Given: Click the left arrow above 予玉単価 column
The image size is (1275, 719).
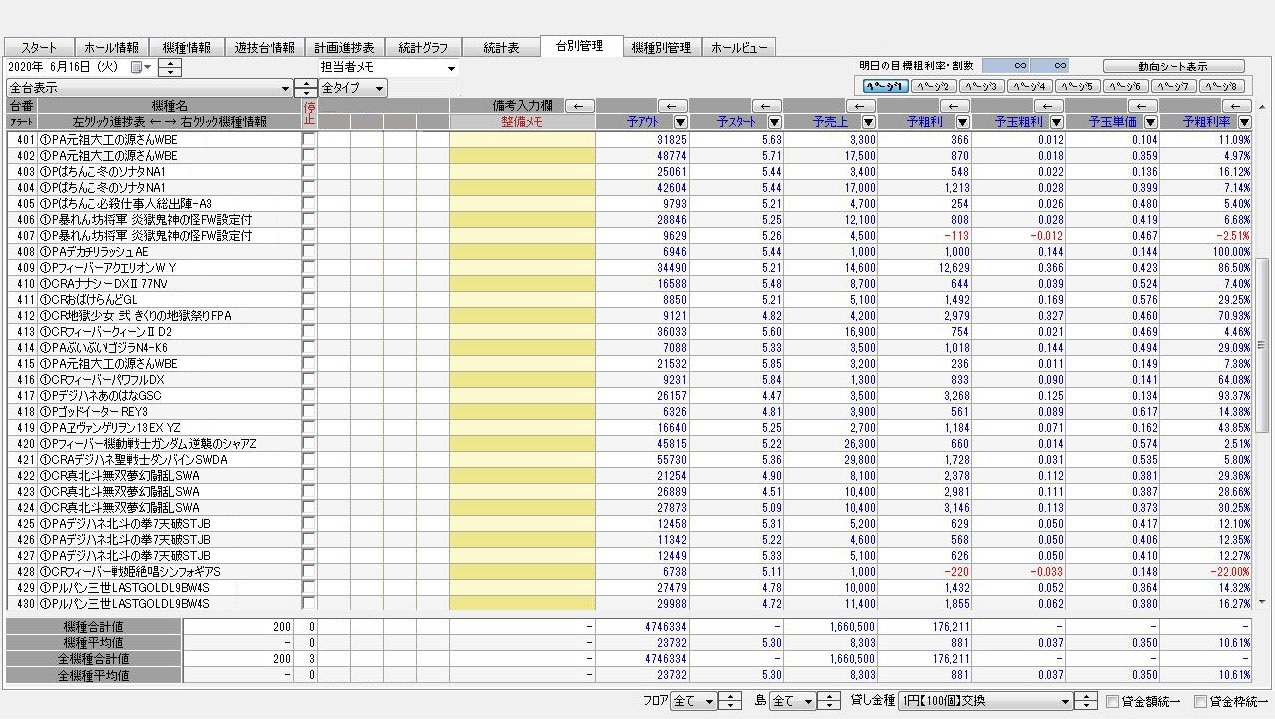Looking at the screenshot, I should (1142, 106).
